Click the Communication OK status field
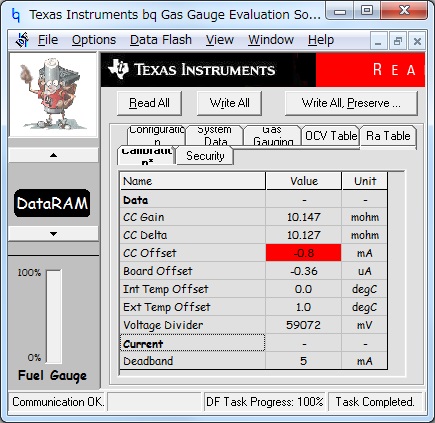This screenshot has height=423, width=435. (x=58, y=402)
